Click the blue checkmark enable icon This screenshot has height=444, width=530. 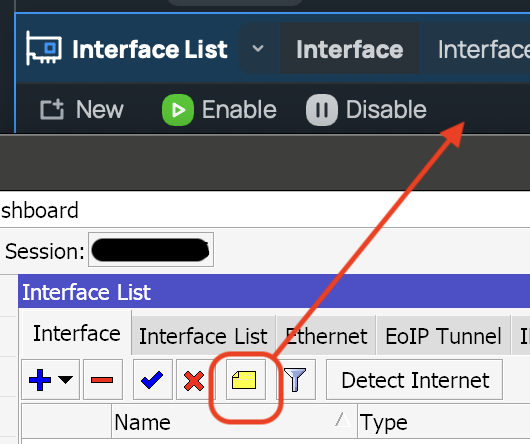point(152,380)
